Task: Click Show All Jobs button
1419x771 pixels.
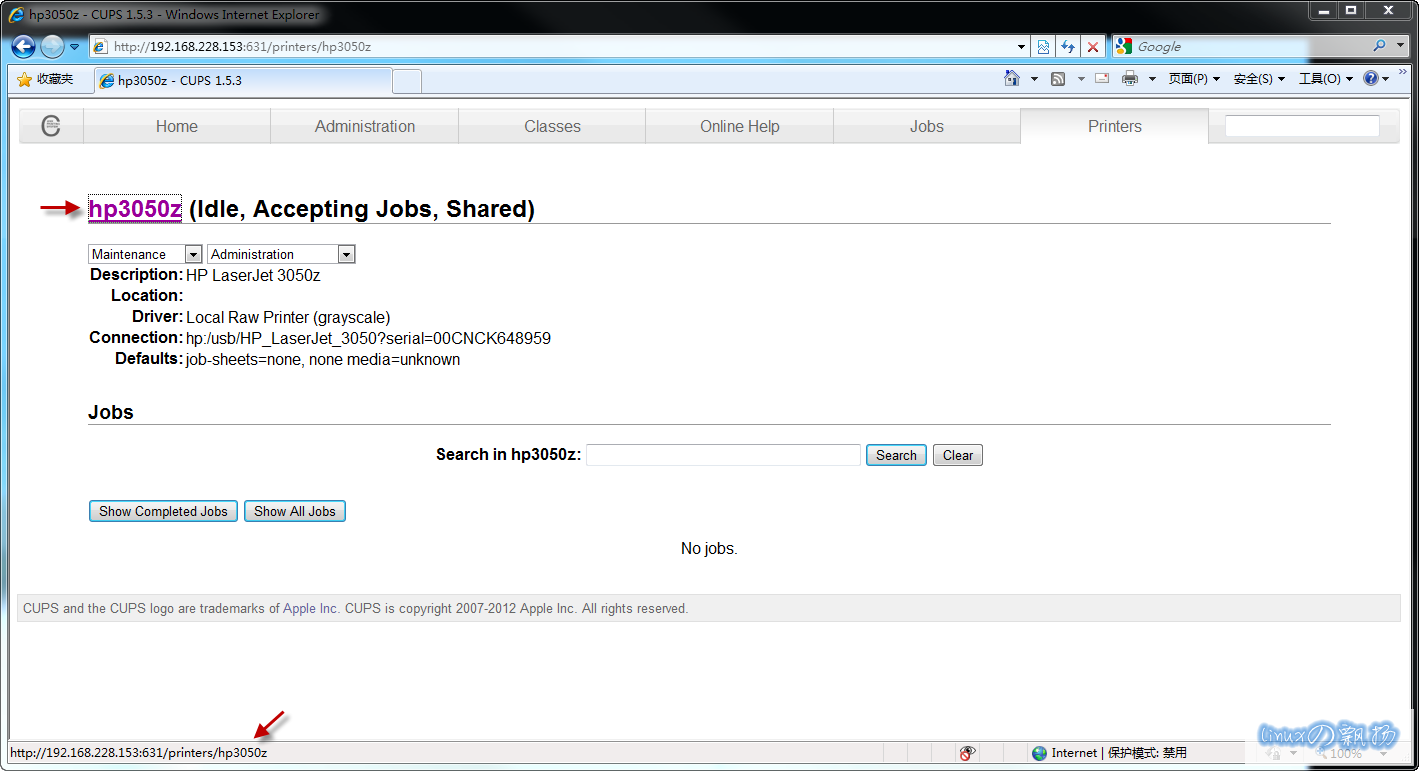Action: tap(295, 511)
